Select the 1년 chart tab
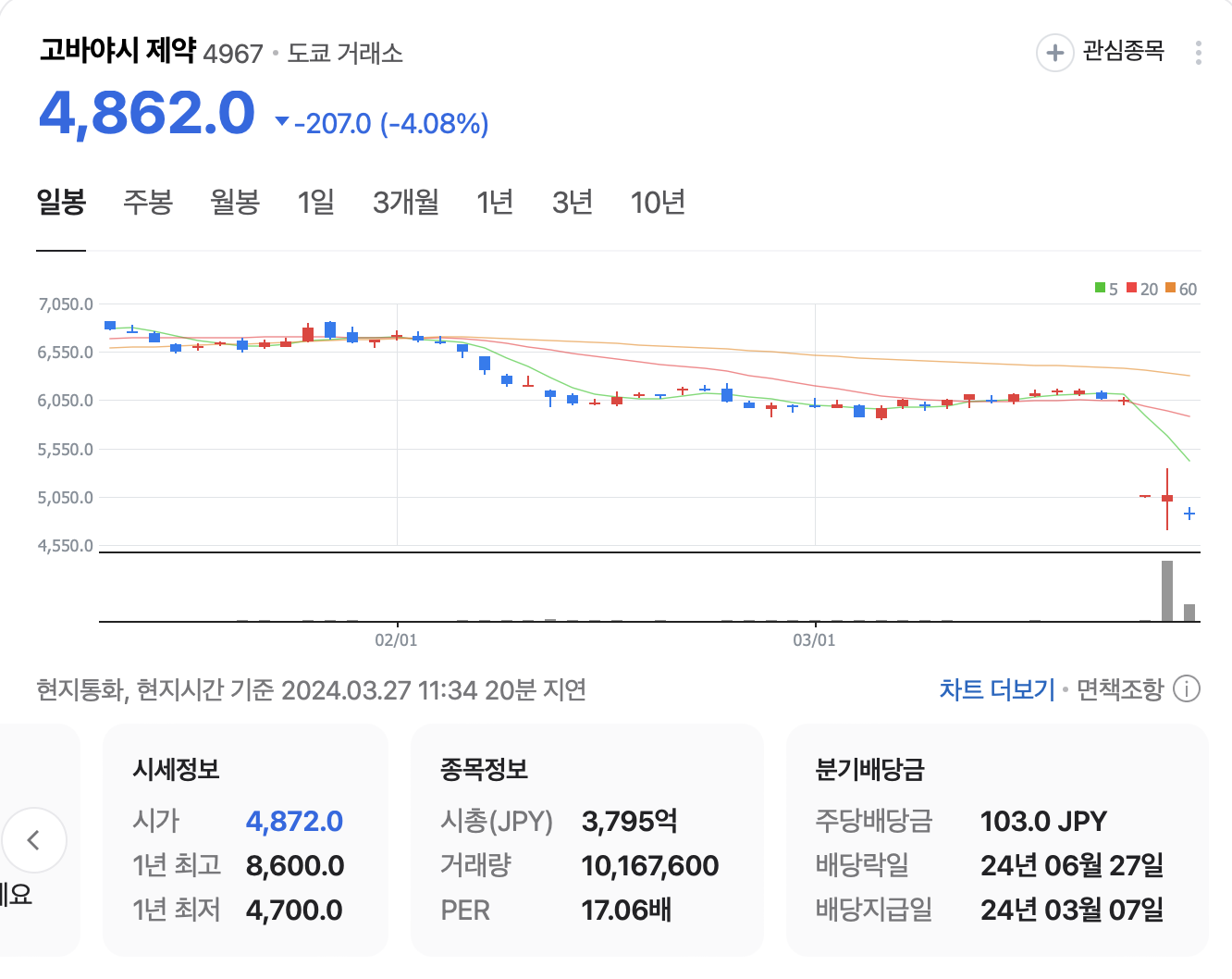This screenshot has height=979, width=1232. pos(495,202)
